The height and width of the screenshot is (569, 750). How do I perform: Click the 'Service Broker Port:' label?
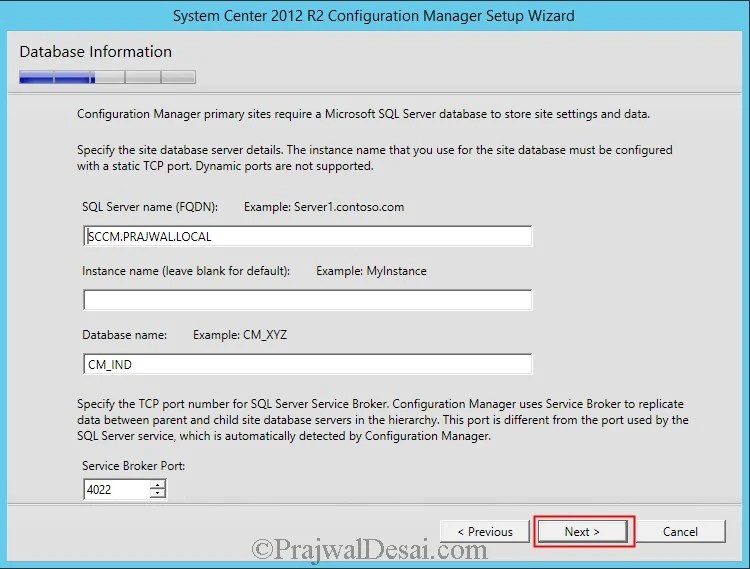click(133, 466)
